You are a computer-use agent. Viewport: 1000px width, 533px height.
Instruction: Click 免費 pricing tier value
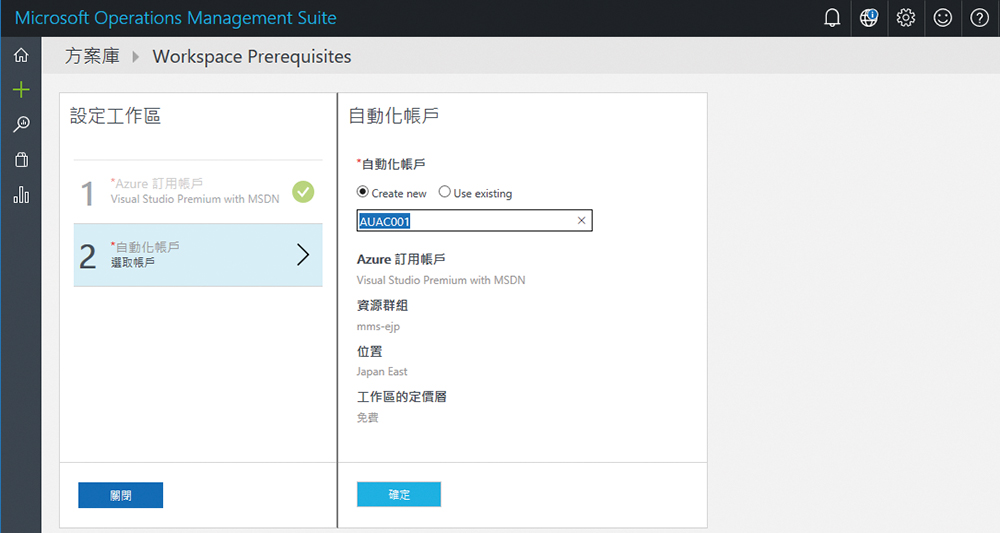click(x=367, y=418)
